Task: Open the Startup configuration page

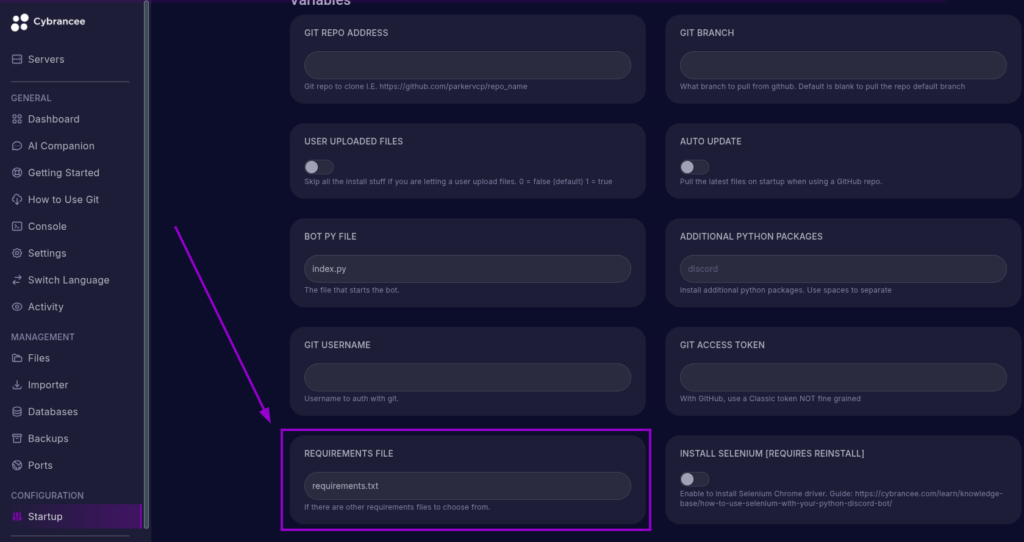Action: coord(45,517)
